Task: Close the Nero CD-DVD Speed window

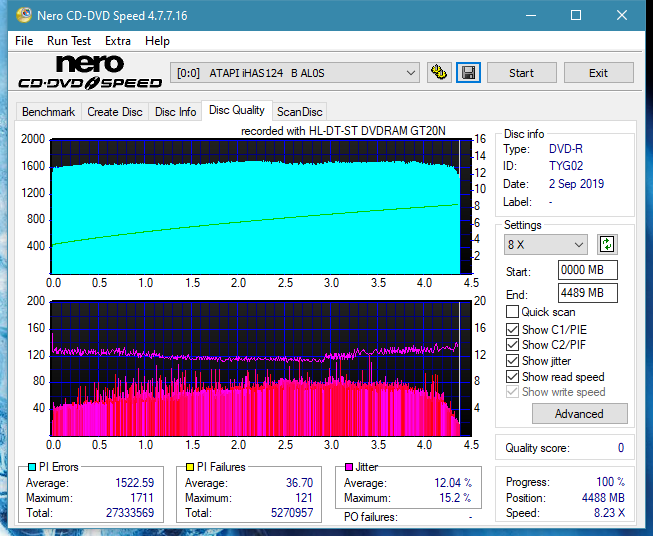Action: [x=622, y=15]
